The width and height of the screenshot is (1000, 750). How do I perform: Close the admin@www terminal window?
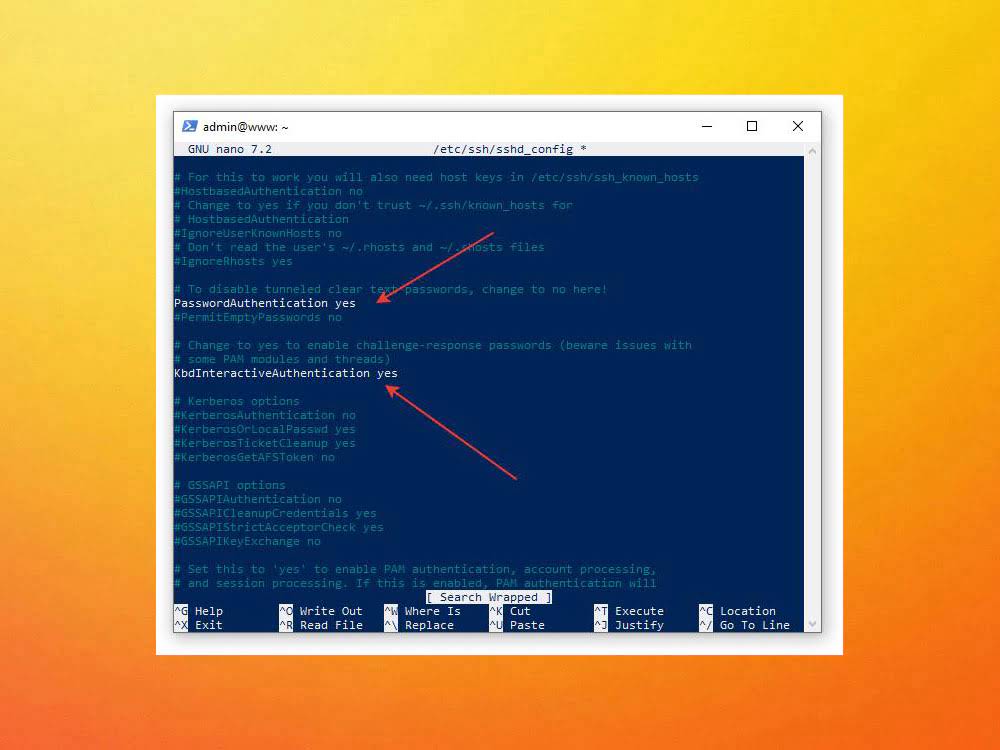(798, 126)
